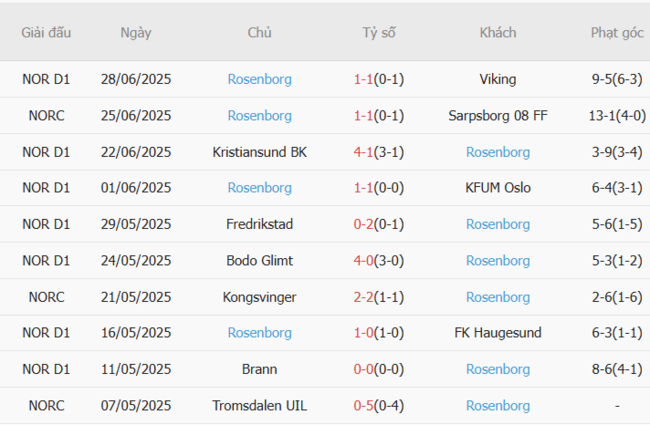Select Bodo Glimt in the table
This screenshot has width=650, height=425.
click(x=260, y=261)
